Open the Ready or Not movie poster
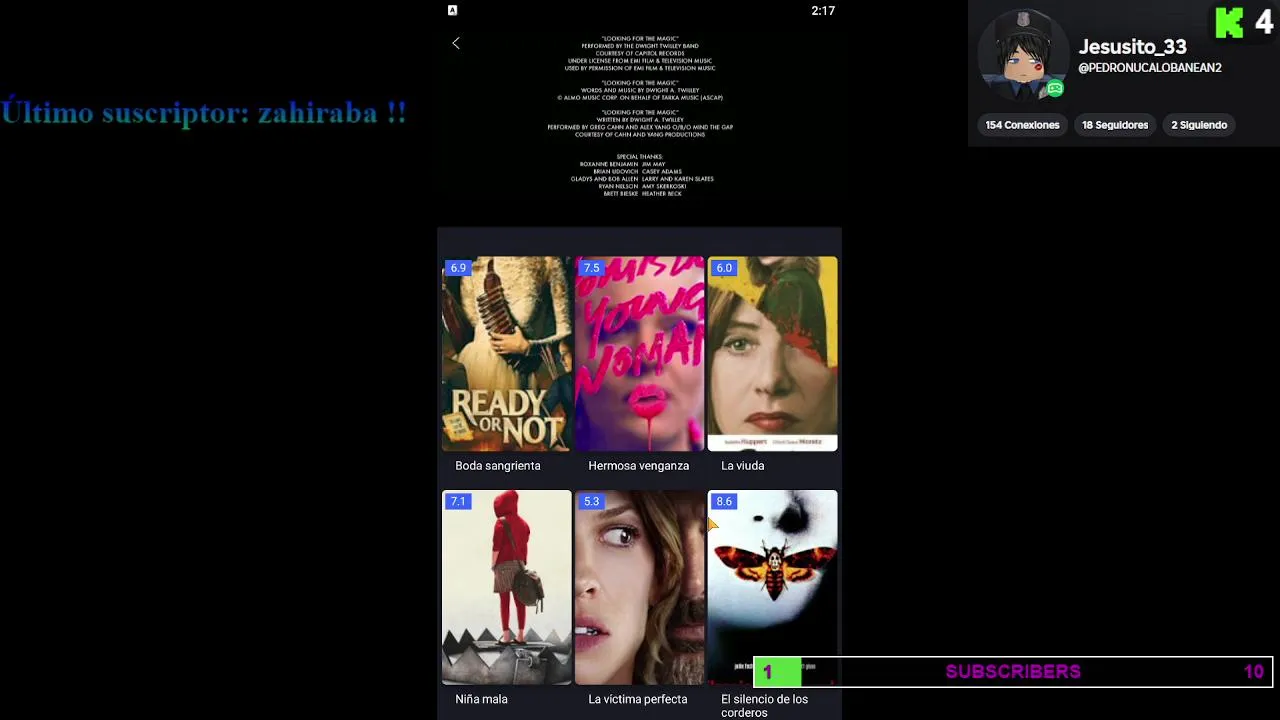 pyautogui.click(x=507, y=354)
